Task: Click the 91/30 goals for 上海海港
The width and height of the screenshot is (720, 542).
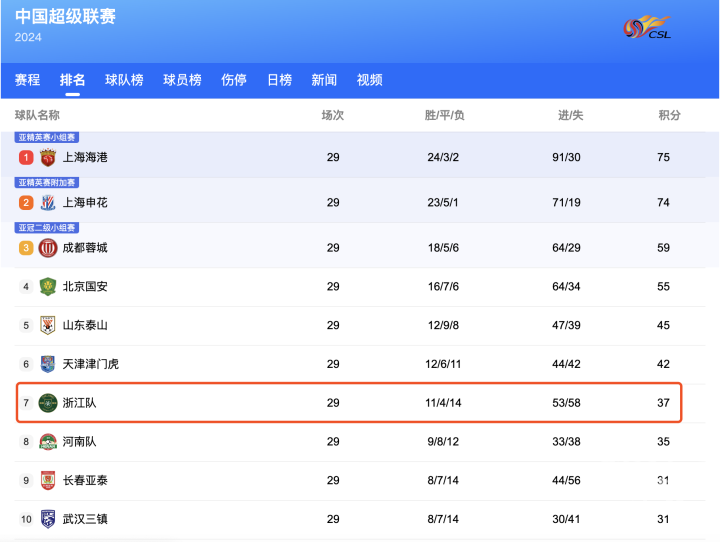Action: 566,158
